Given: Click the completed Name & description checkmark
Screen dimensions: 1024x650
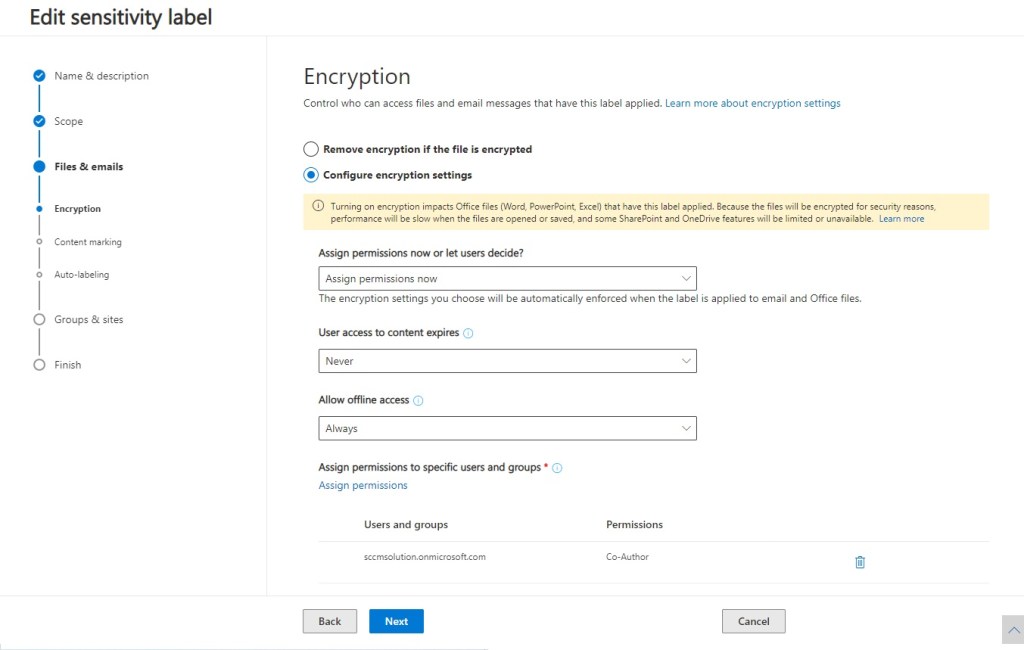Looking at the screenshot, I should click(x=39, y=76).
